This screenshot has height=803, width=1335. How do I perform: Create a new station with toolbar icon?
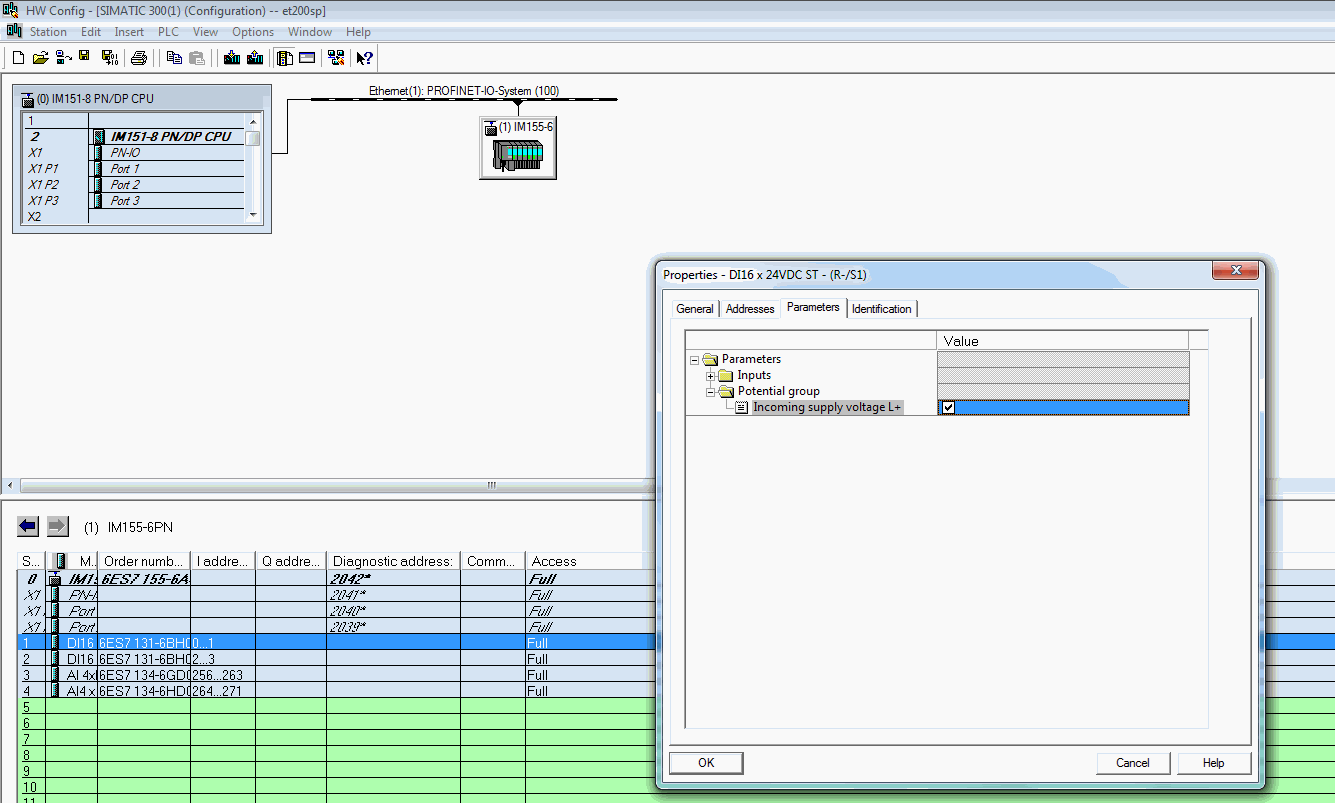point(18,58)
